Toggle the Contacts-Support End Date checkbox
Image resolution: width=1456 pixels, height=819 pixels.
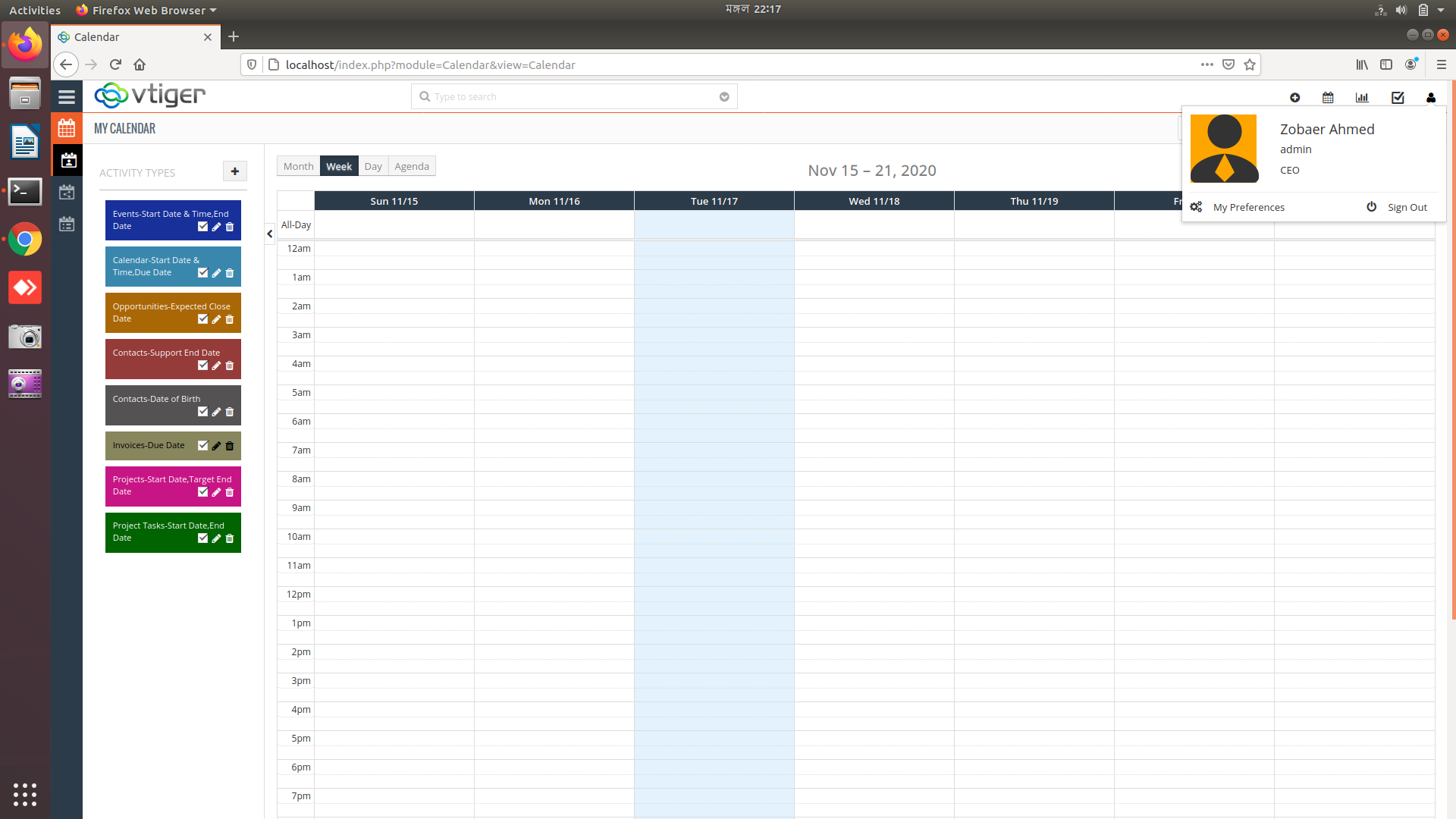click(202, 366)
